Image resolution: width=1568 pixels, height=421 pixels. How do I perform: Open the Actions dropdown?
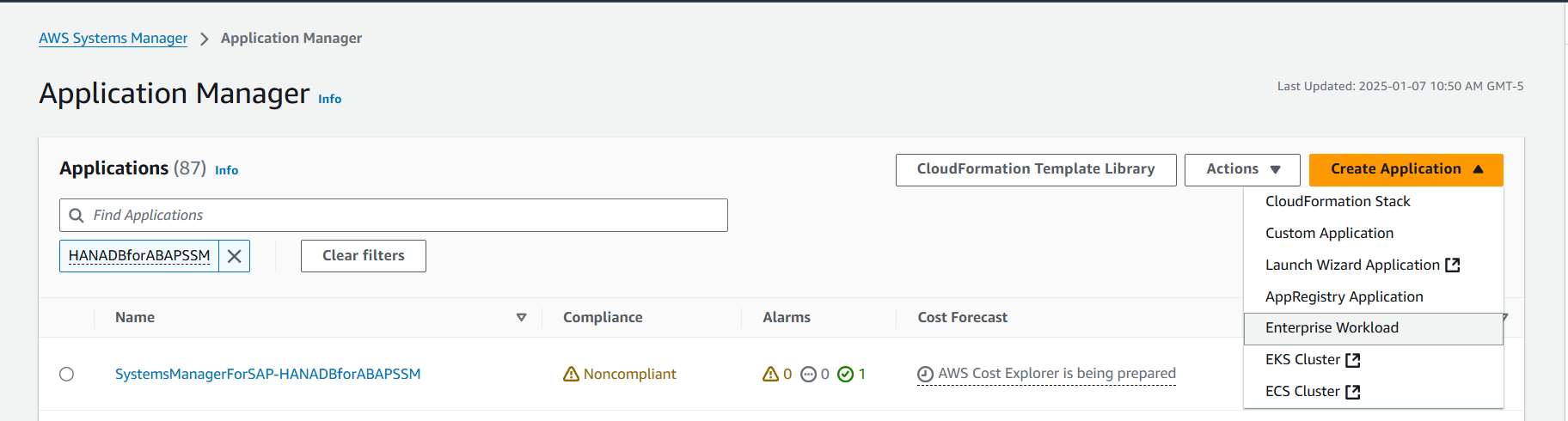(1242, 169)
